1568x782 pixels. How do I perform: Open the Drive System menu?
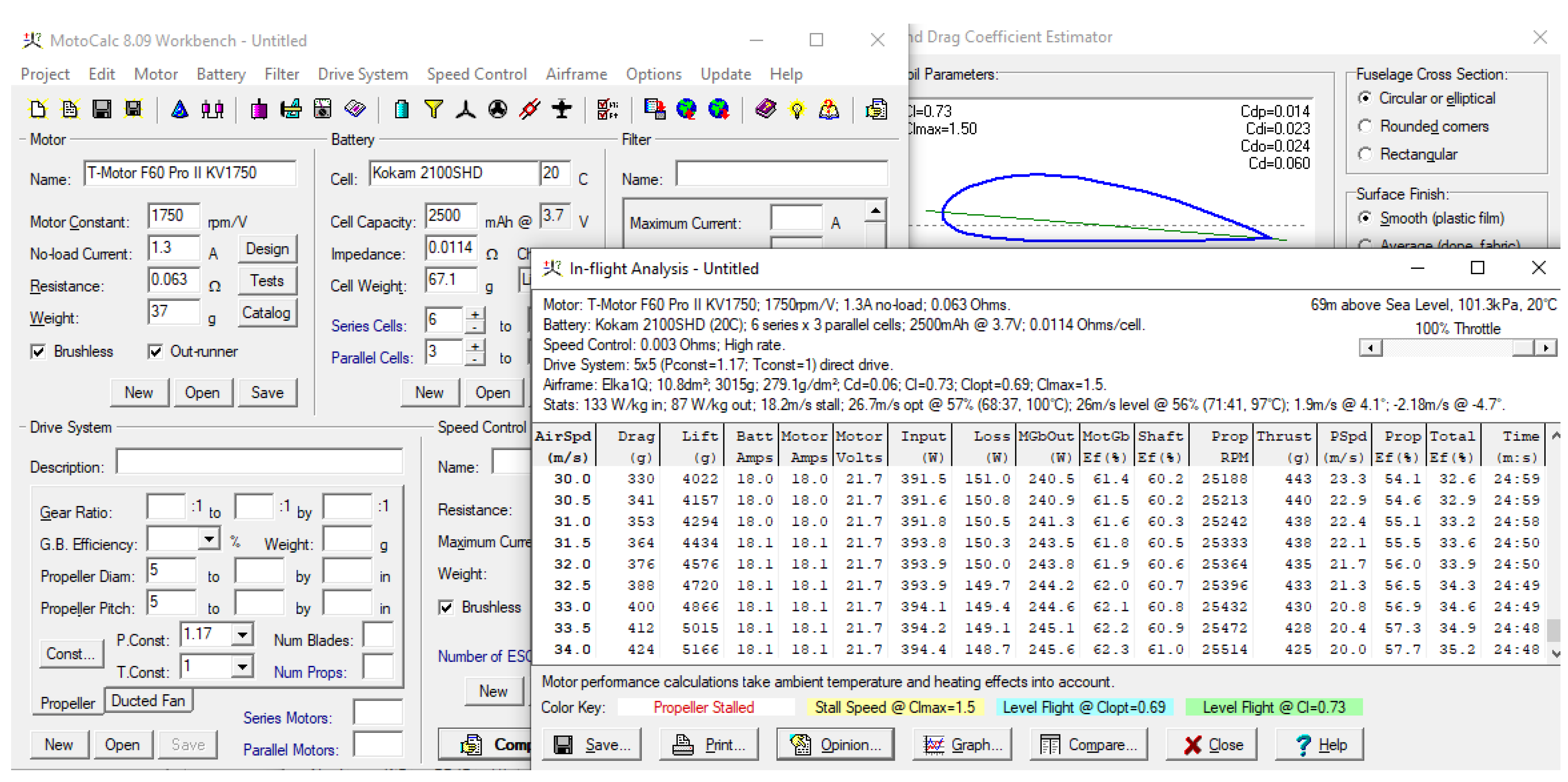coord(363,74)
